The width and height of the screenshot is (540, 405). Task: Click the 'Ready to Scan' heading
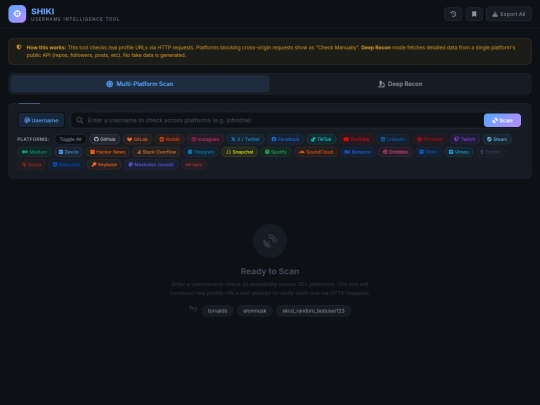point(270,271)
